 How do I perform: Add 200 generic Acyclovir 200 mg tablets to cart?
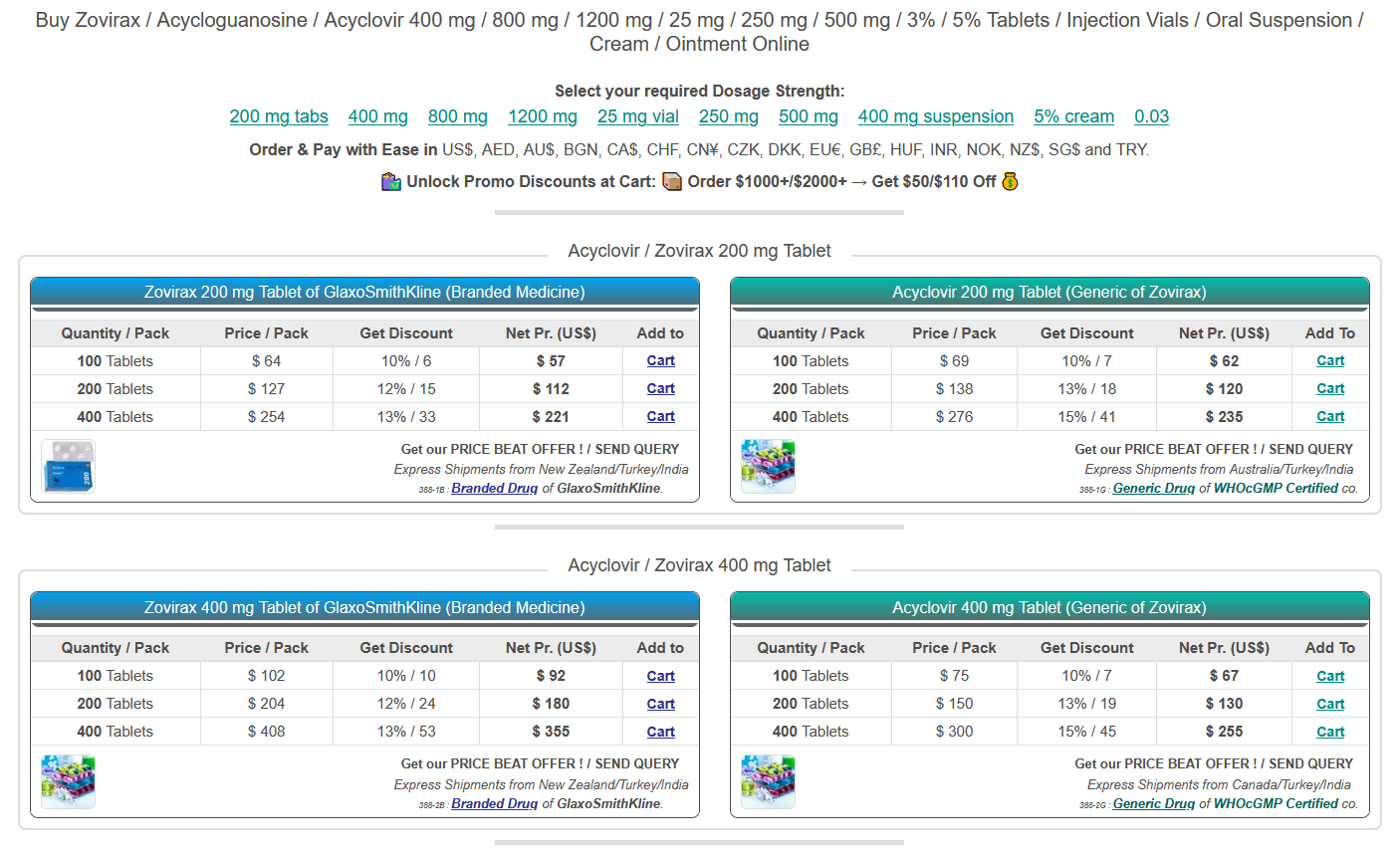(1330, 389)
